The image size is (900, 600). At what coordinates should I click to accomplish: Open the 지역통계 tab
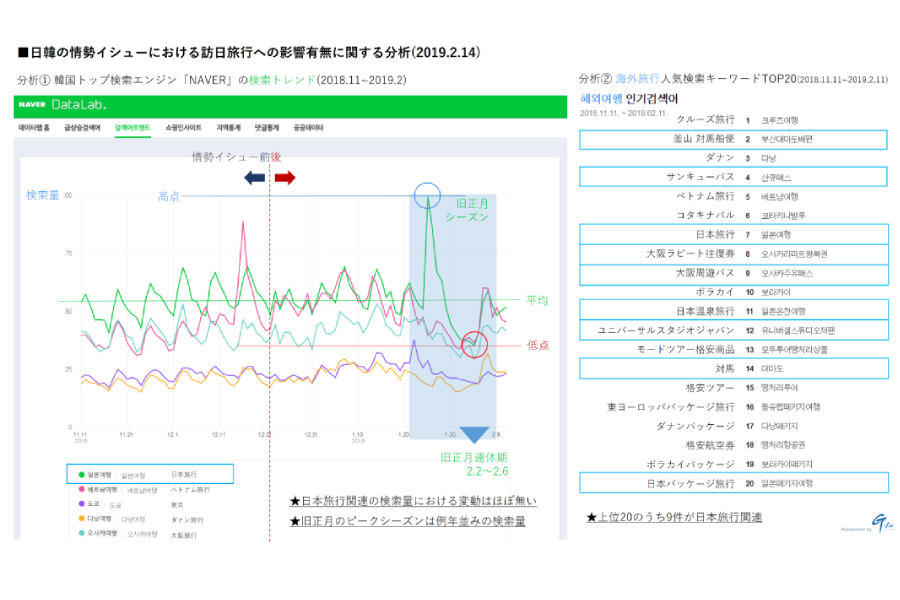228,127
